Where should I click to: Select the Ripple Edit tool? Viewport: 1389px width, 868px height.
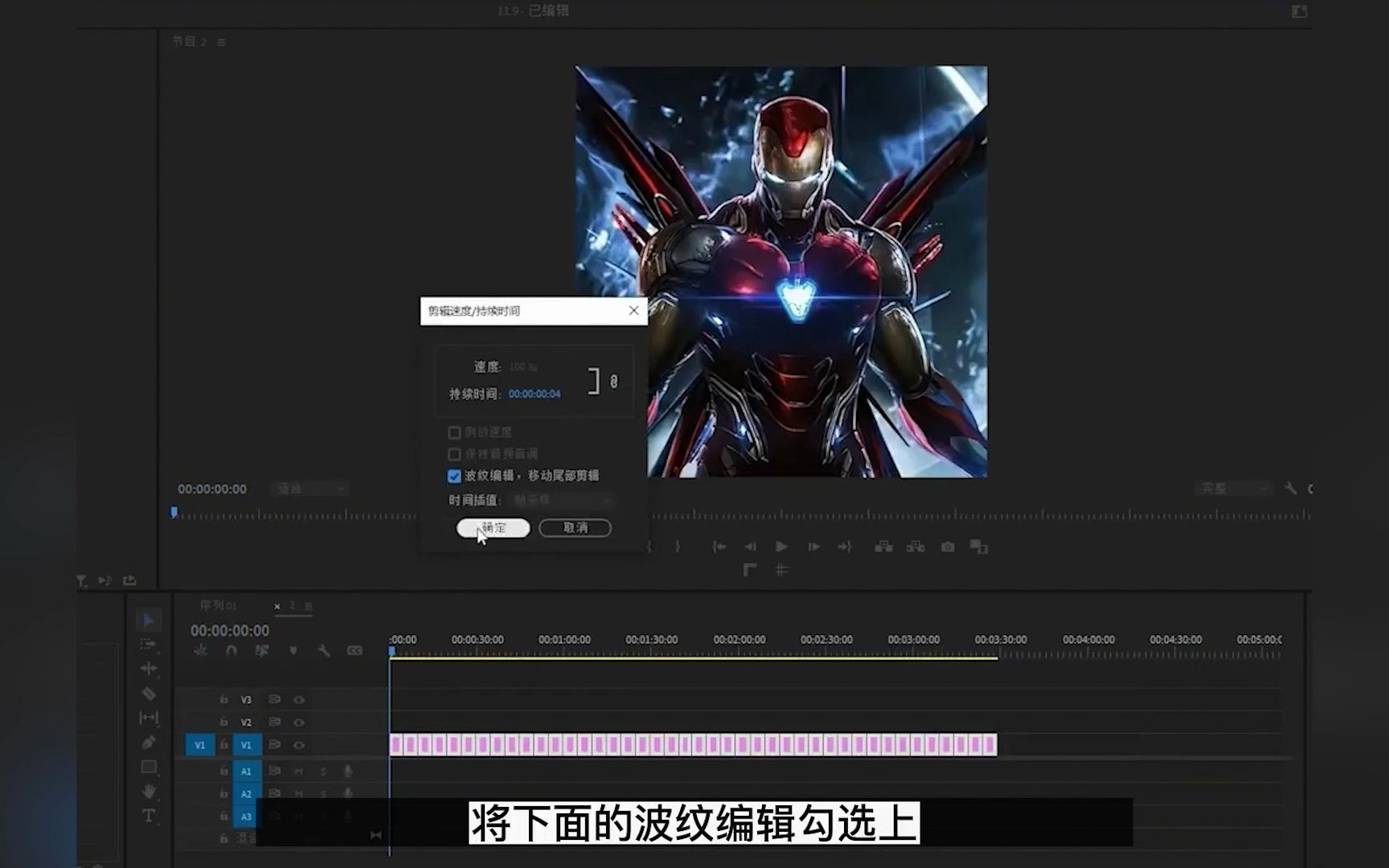point(149,669)
